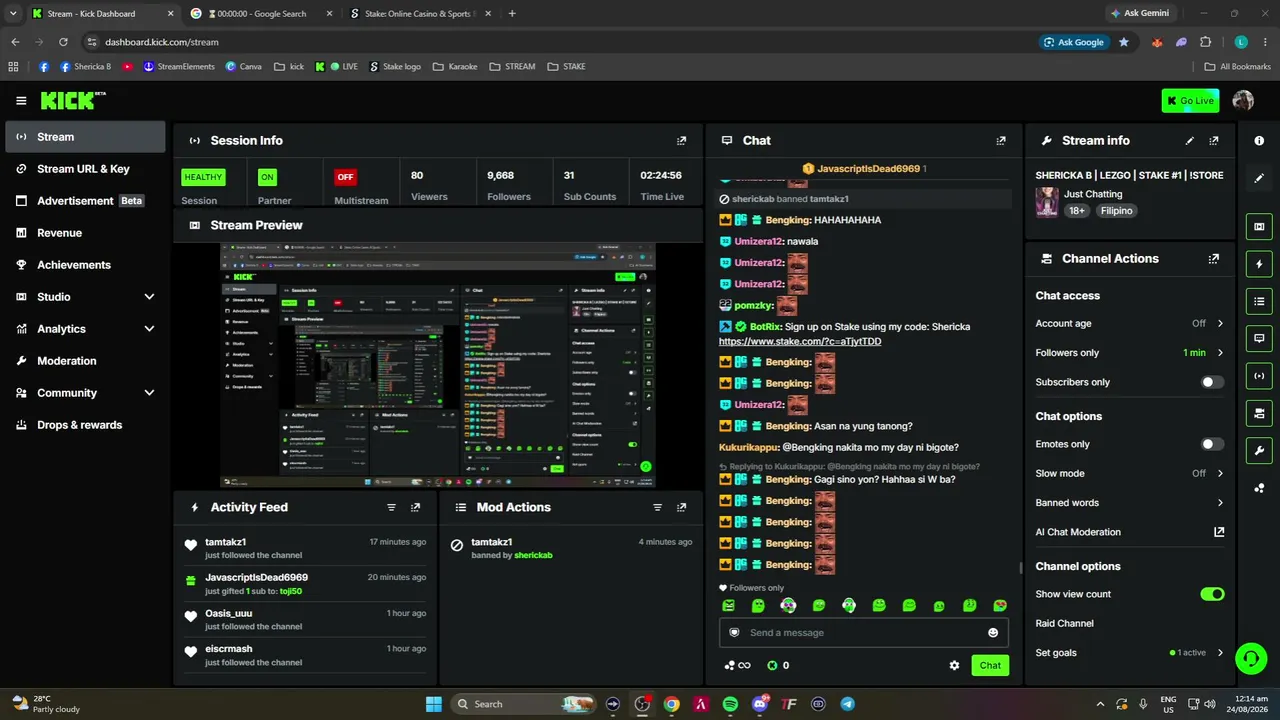Toggle the Subscribers only switch
The height and width of the screenshot is (720, 1280).
1212,382
